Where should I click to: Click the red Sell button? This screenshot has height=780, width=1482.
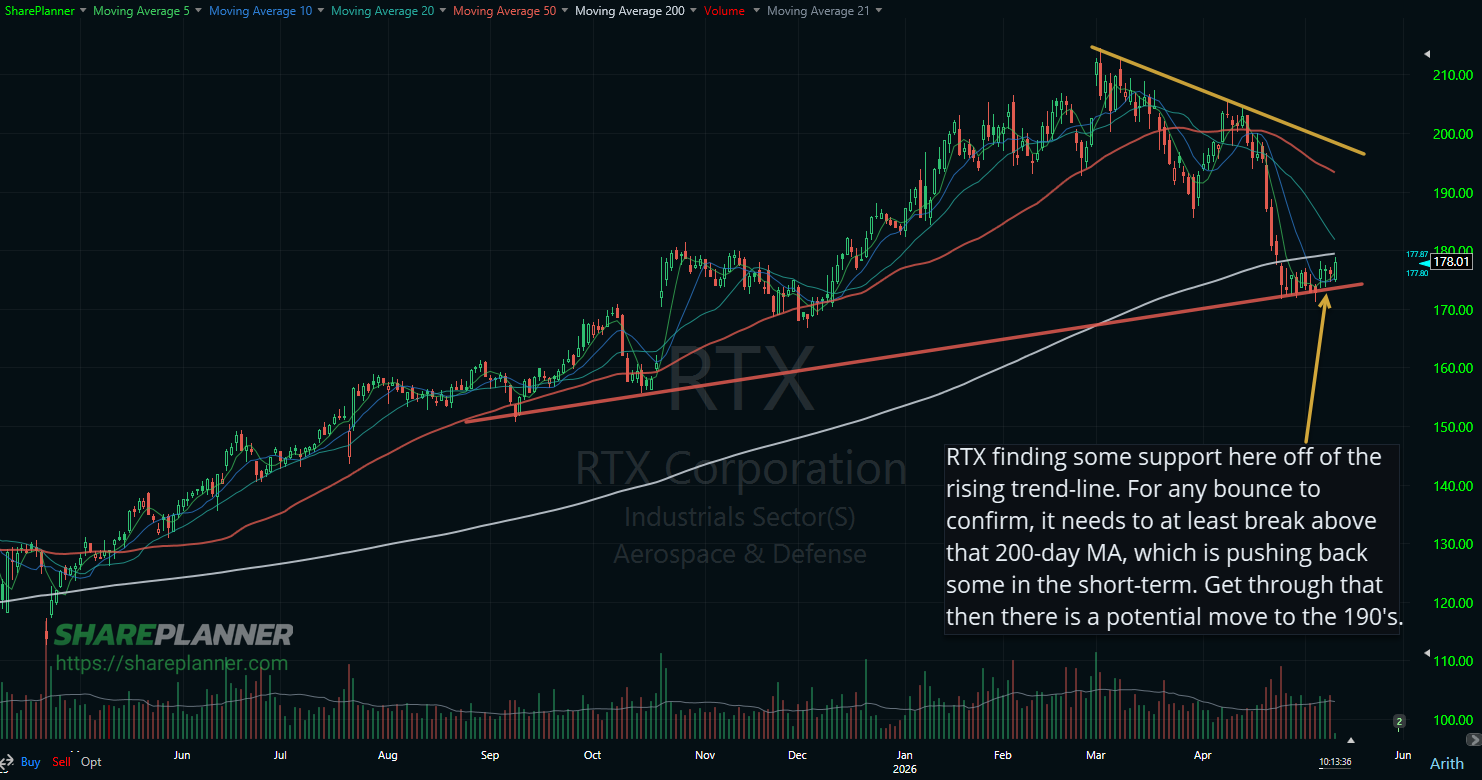click(62, 762)
